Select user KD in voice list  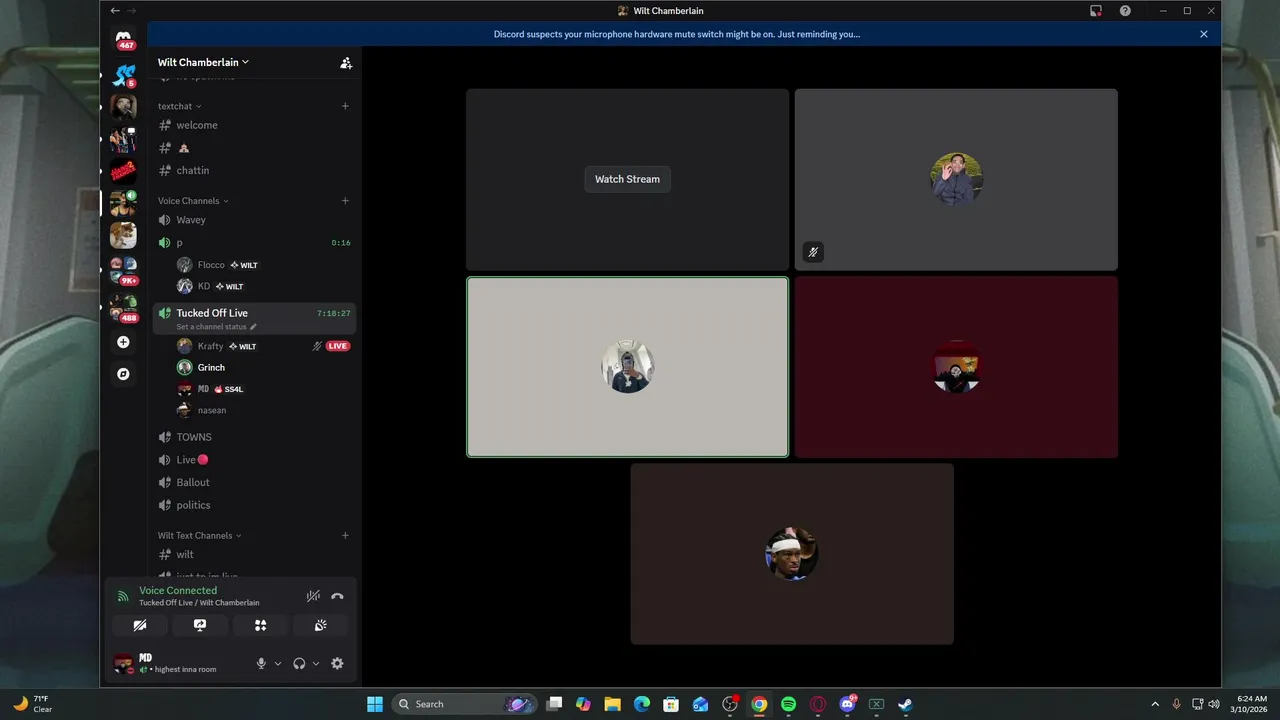click(264, 286)
